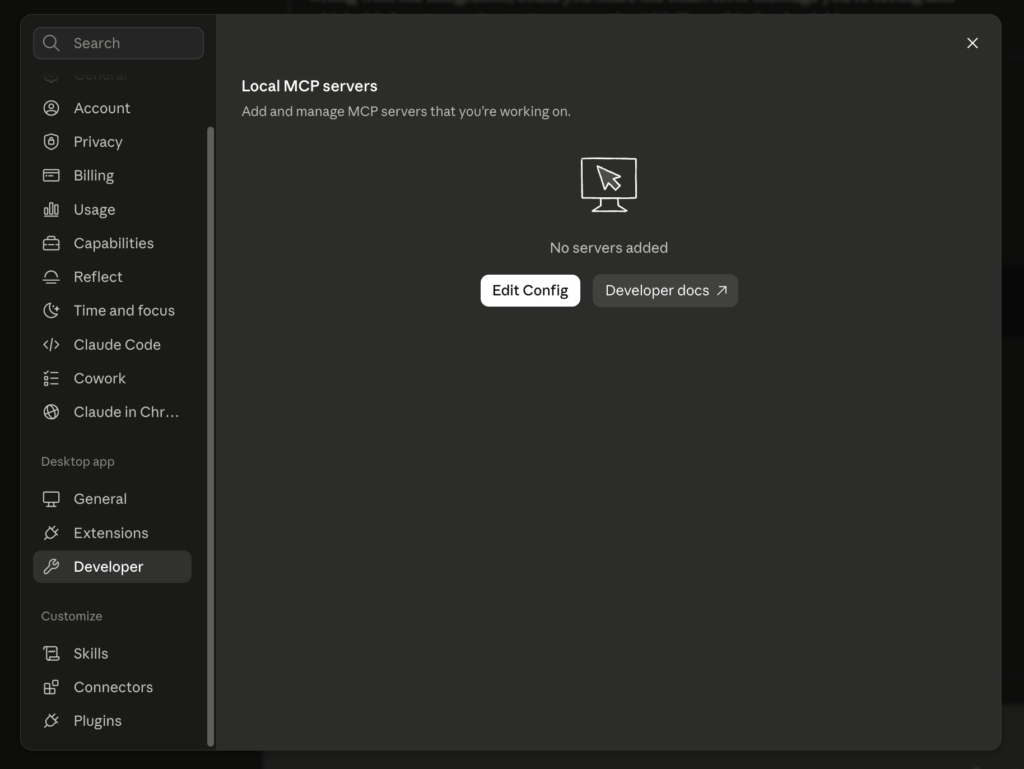
Task: Click the 'No servers added' text
Action: 609,248
